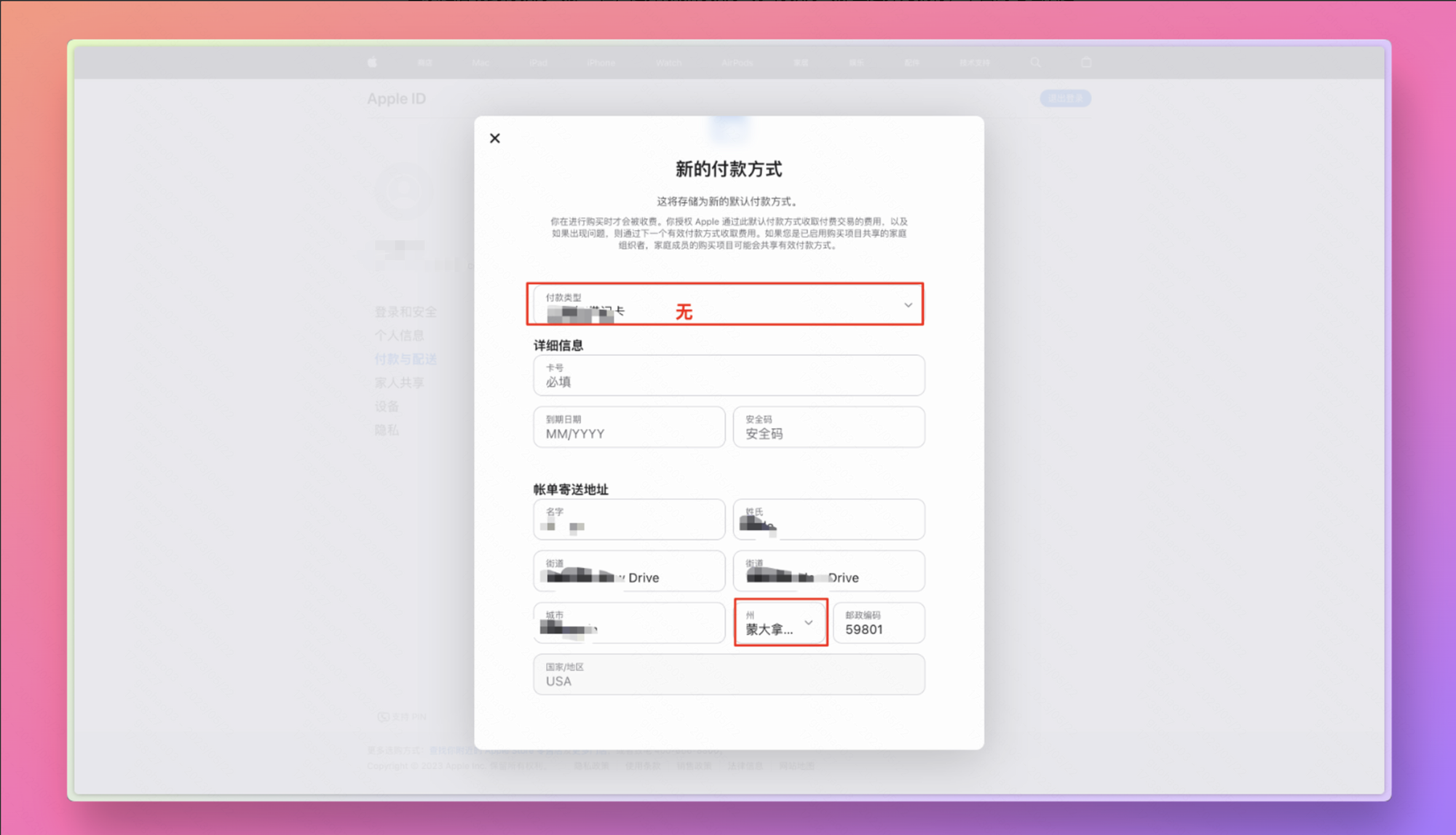Go to 设备 in the sidebar

[x=387, y=406]
